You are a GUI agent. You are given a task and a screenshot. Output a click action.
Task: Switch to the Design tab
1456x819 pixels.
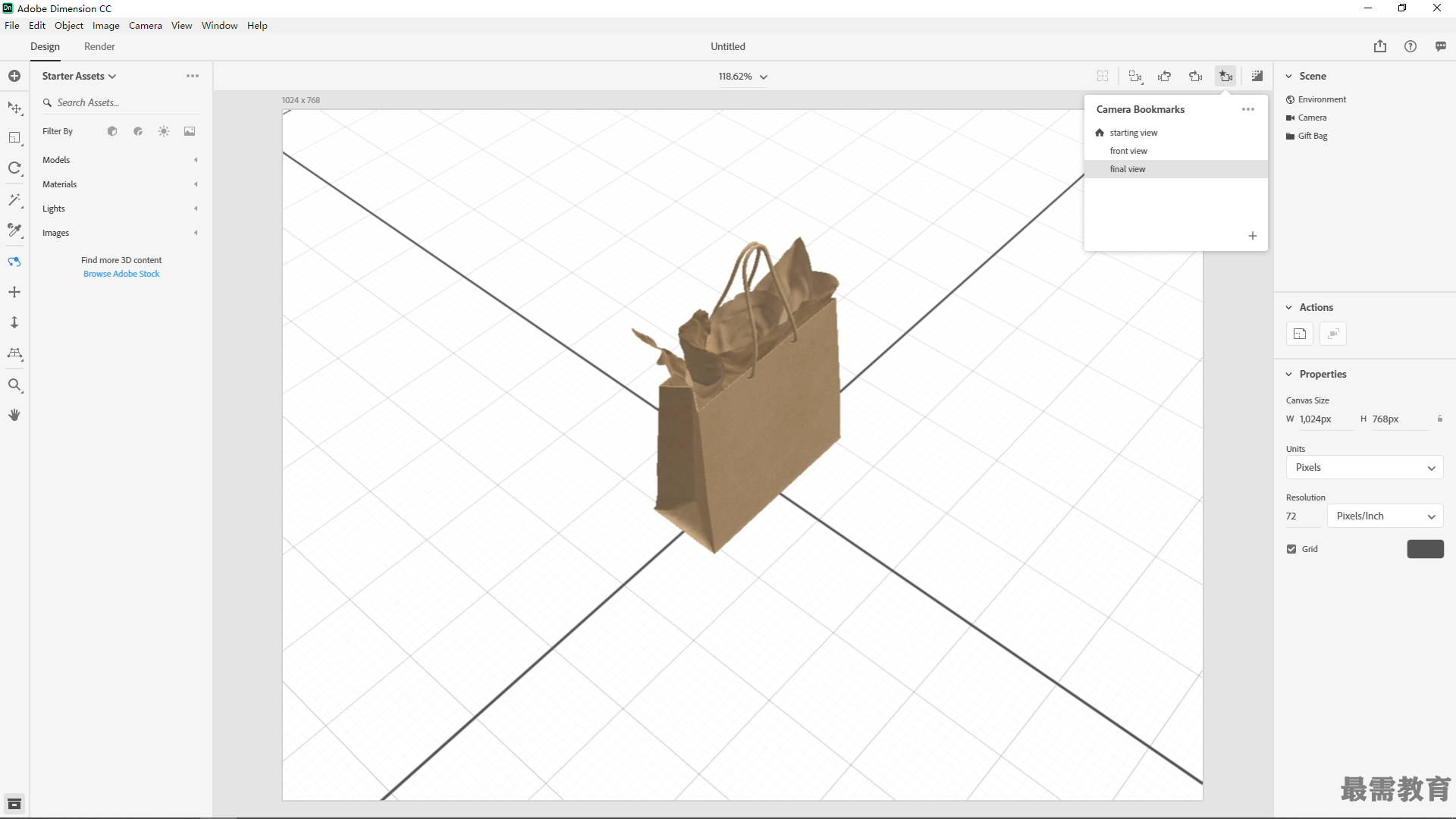click(45, 46)
